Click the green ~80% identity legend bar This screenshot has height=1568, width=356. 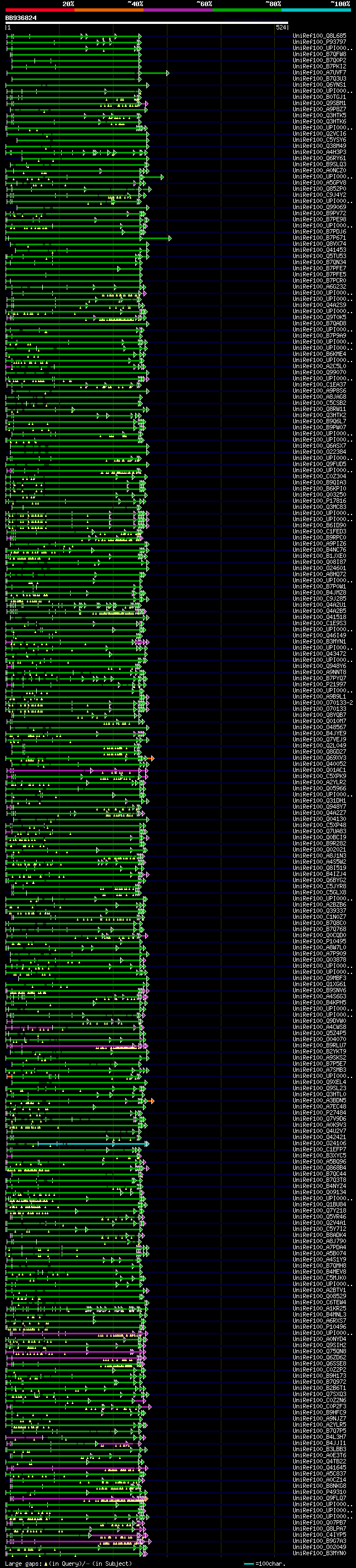(247, 10)
